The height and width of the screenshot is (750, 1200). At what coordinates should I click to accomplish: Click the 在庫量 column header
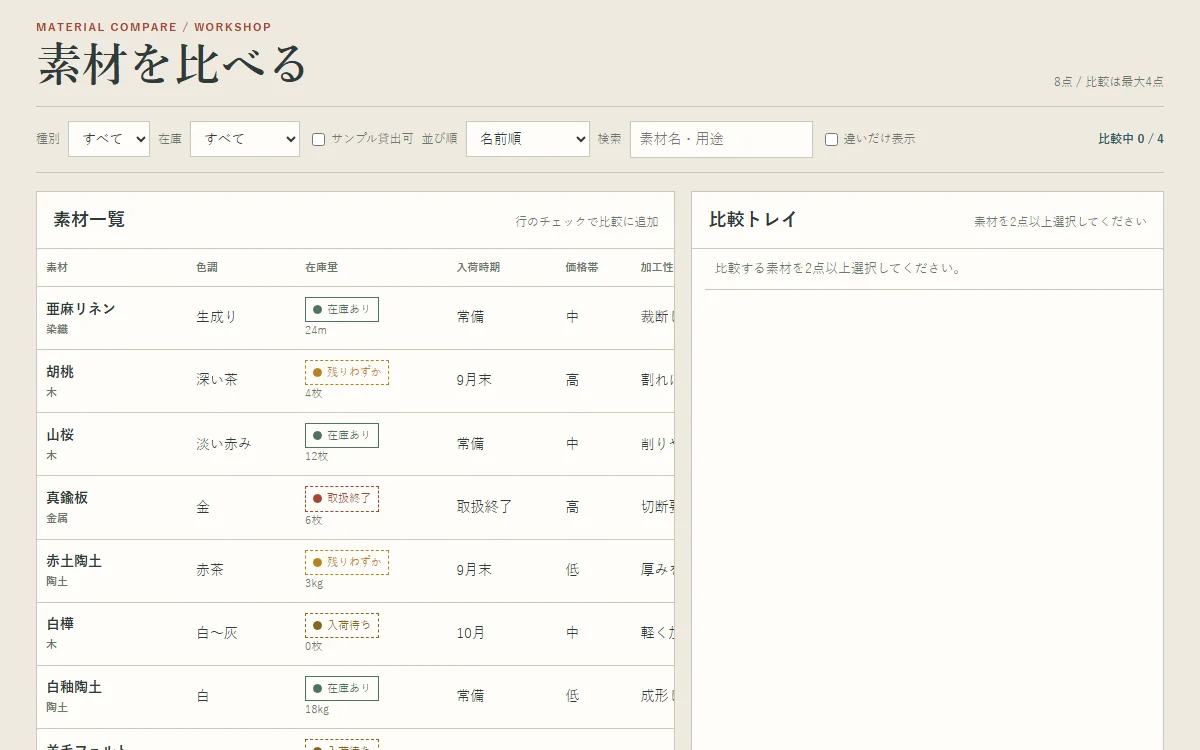(322, 268)
